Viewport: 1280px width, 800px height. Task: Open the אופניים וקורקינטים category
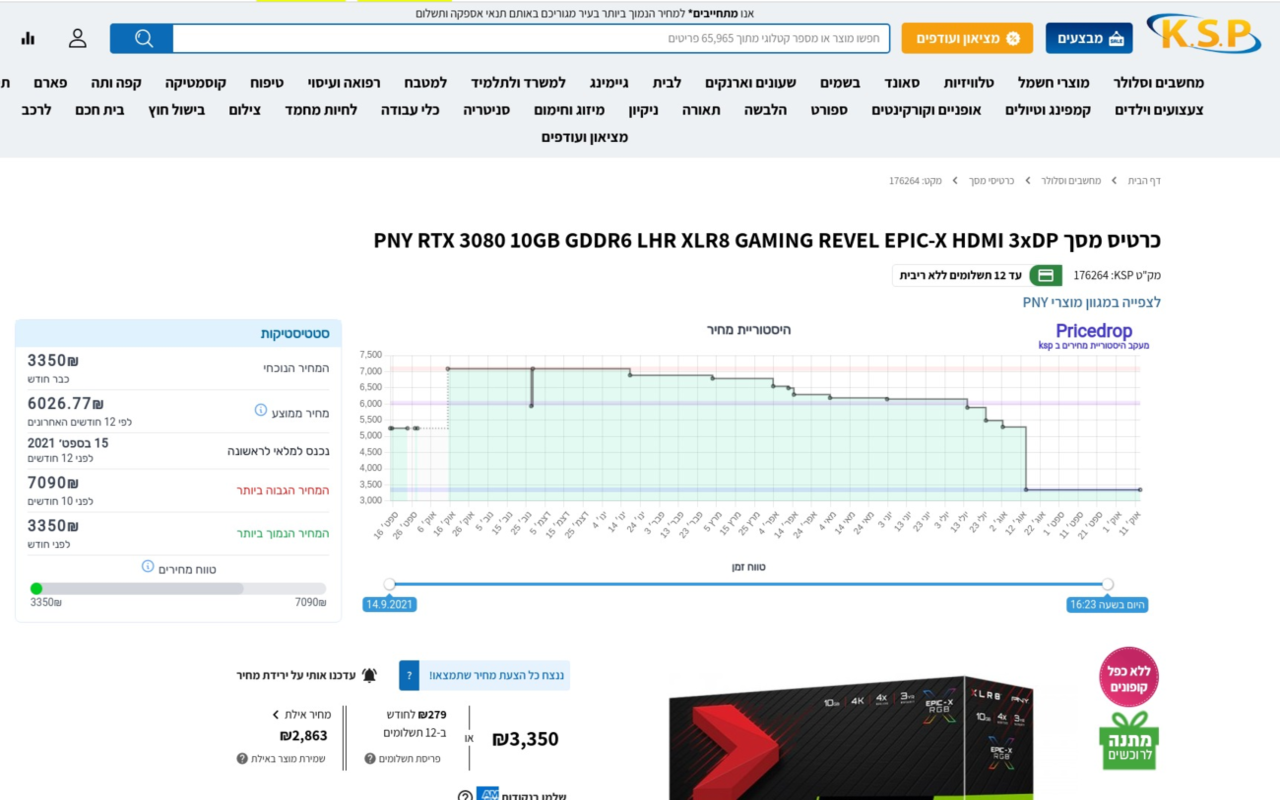926,110
